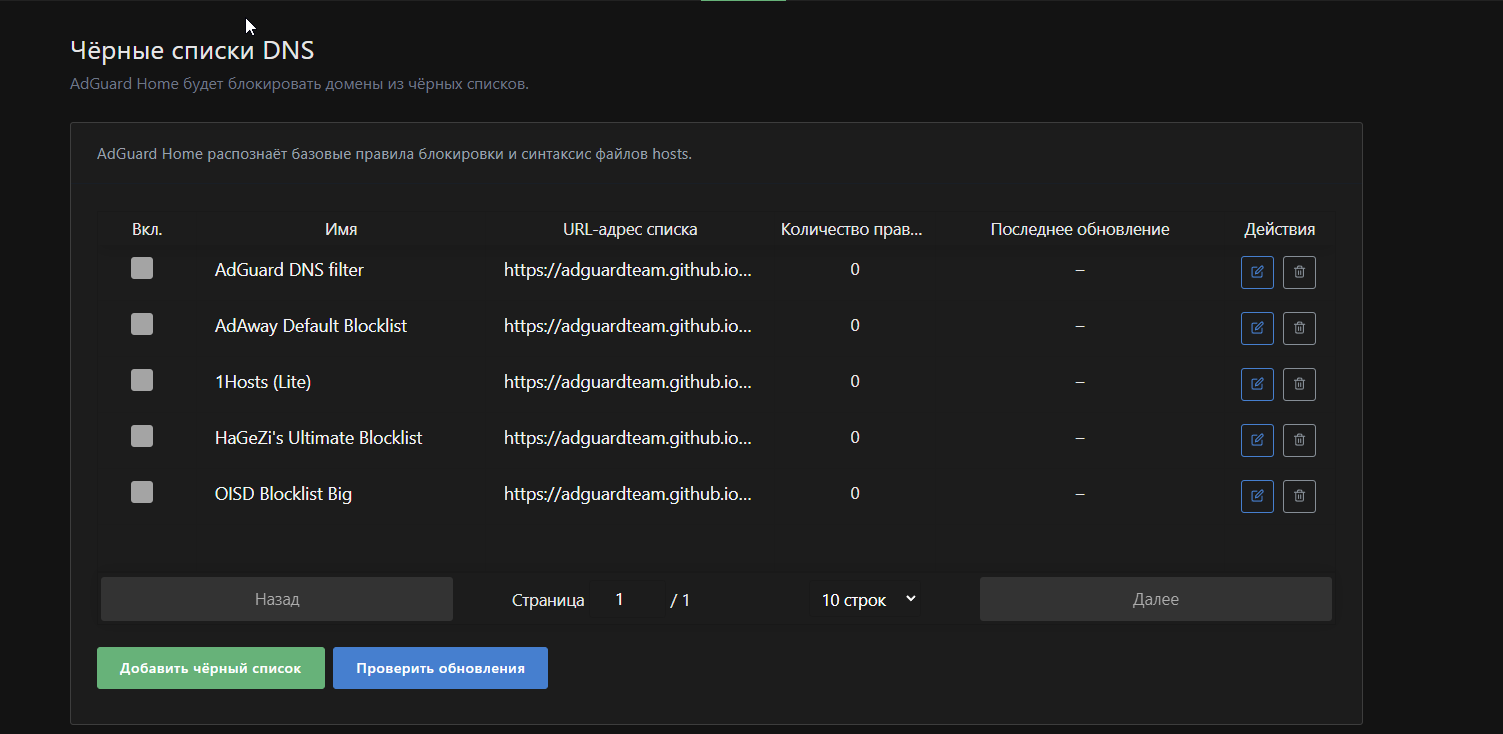The image size is (1503, 734).
Task: Sort by the Имя column header
Action: click(341, 230)
